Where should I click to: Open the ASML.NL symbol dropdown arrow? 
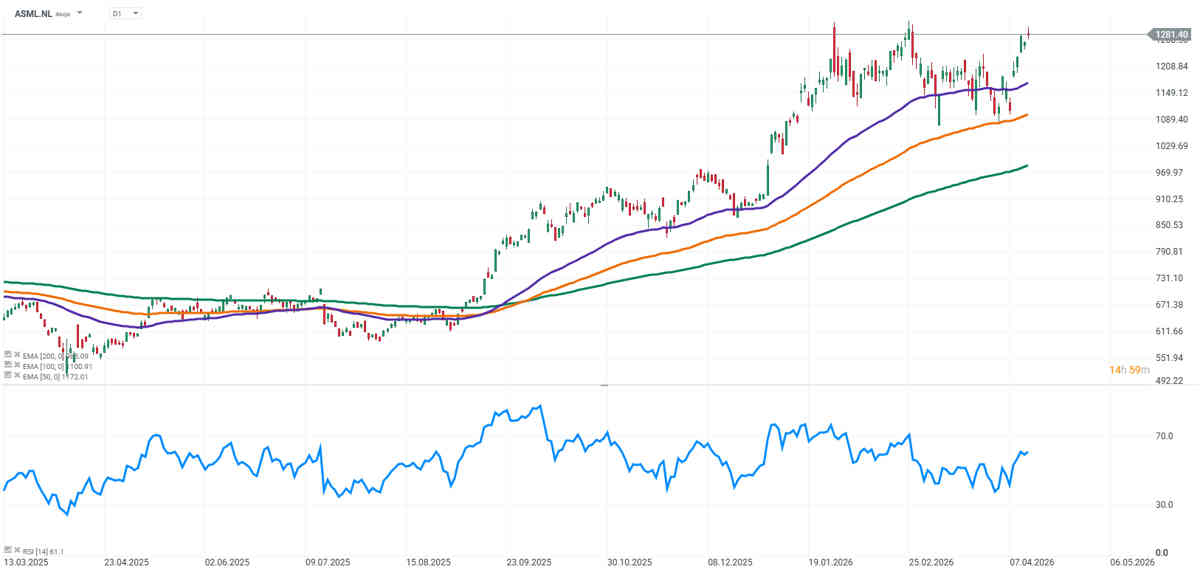point(80,14)
